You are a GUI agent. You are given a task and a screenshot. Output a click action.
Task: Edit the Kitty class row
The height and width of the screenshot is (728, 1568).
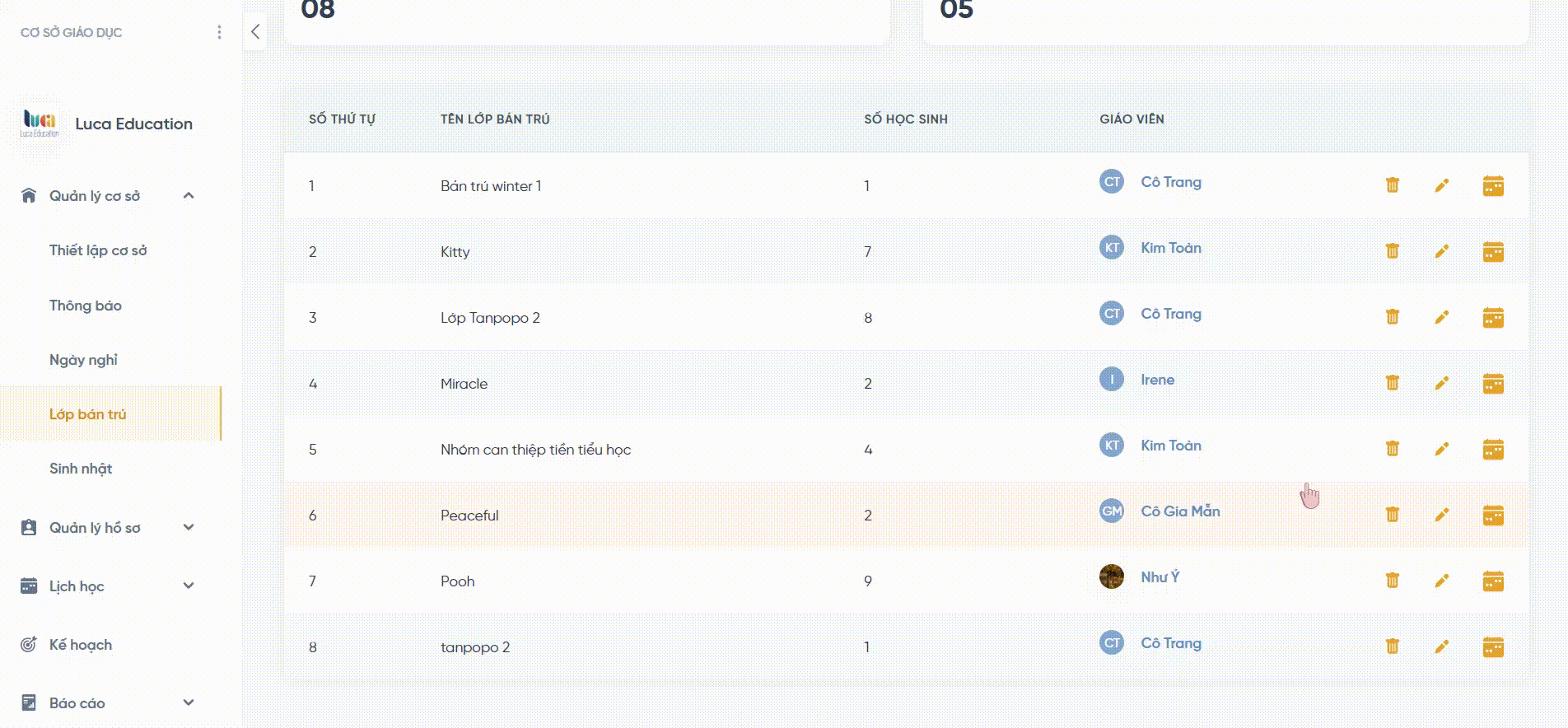coord(1441,251)
